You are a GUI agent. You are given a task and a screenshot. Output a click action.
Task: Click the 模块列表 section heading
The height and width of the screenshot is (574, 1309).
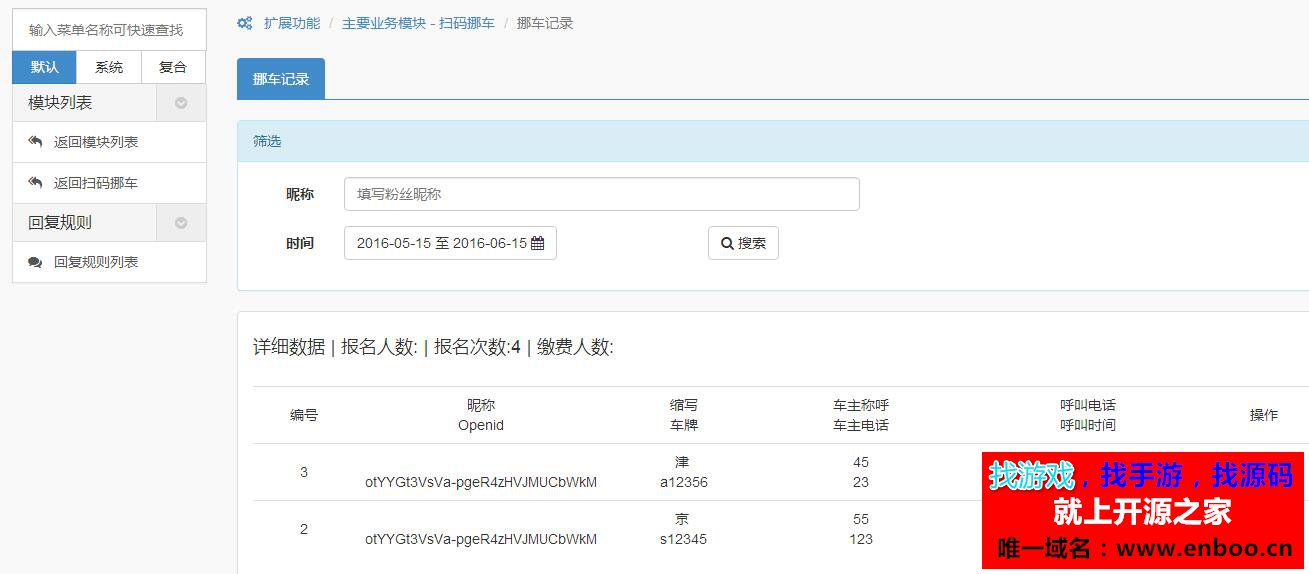click(60, 103)
